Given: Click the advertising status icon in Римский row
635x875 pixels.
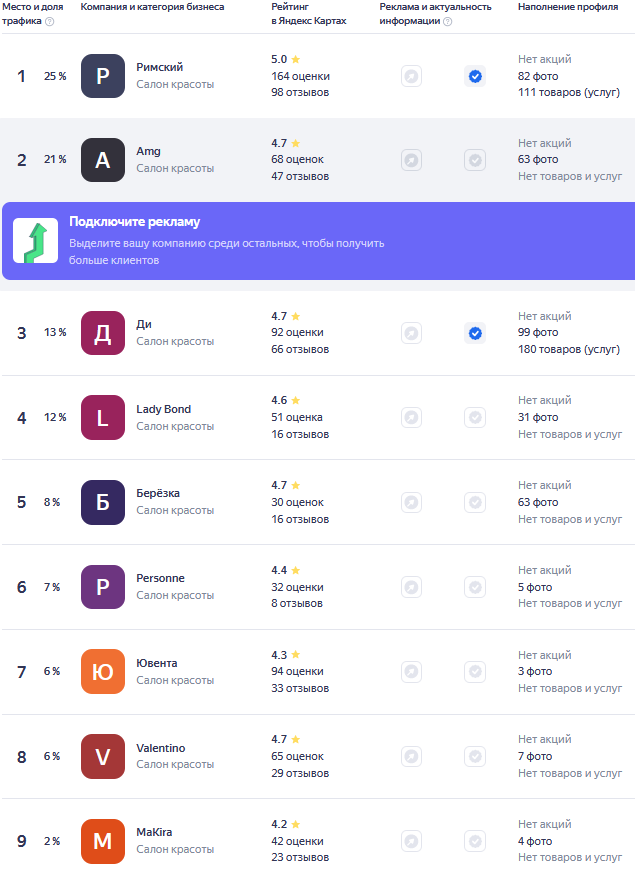Looking at the screenshot, I should pyautogui.click(x=411, y=76).
